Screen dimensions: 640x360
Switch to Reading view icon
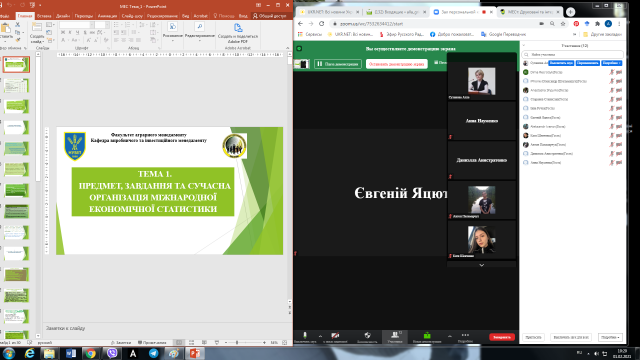[204, 342]
